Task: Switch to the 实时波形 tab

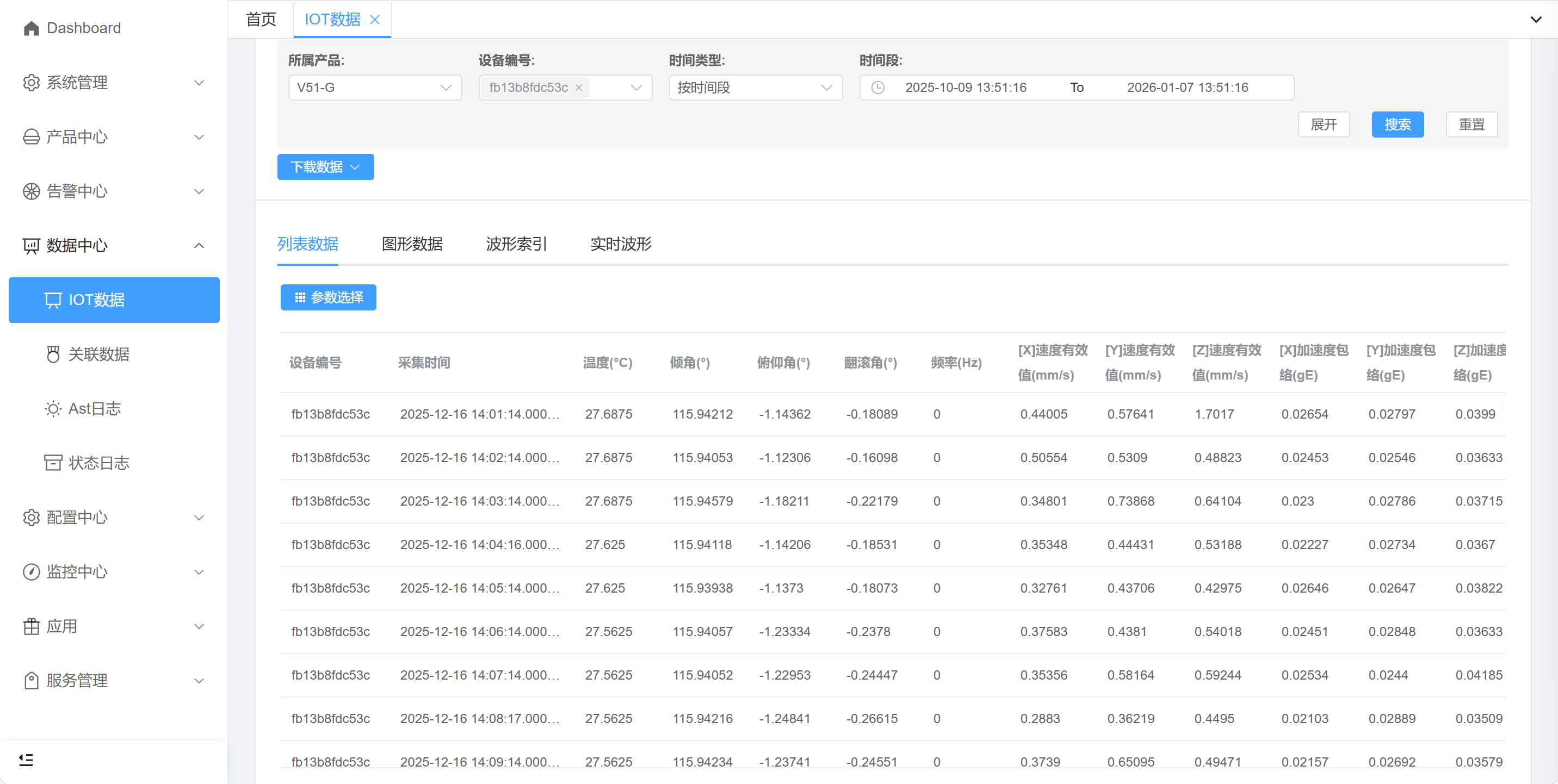Action: tap(621, 244)
